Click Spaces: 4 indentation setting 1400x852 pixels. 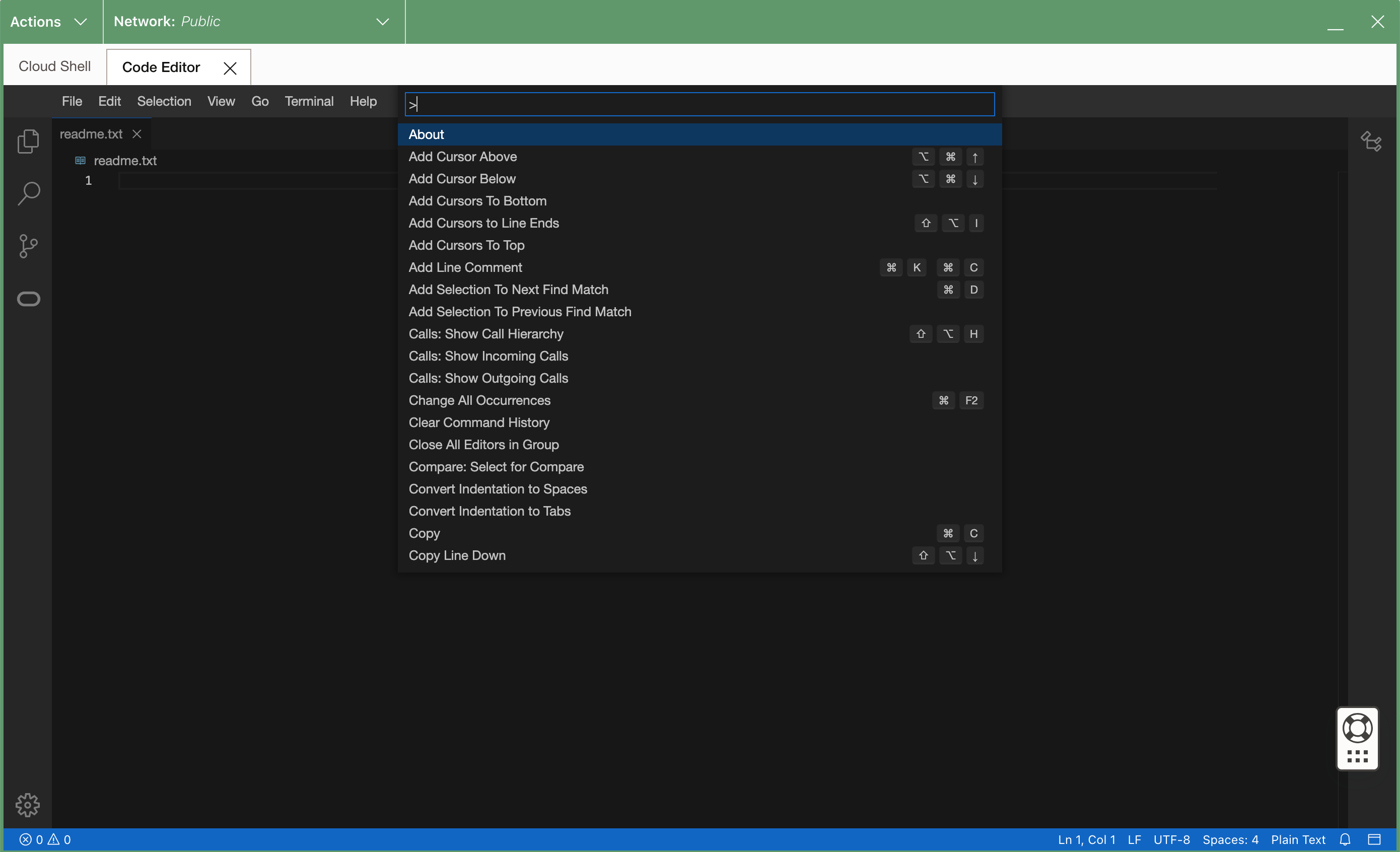point(1231,839)
